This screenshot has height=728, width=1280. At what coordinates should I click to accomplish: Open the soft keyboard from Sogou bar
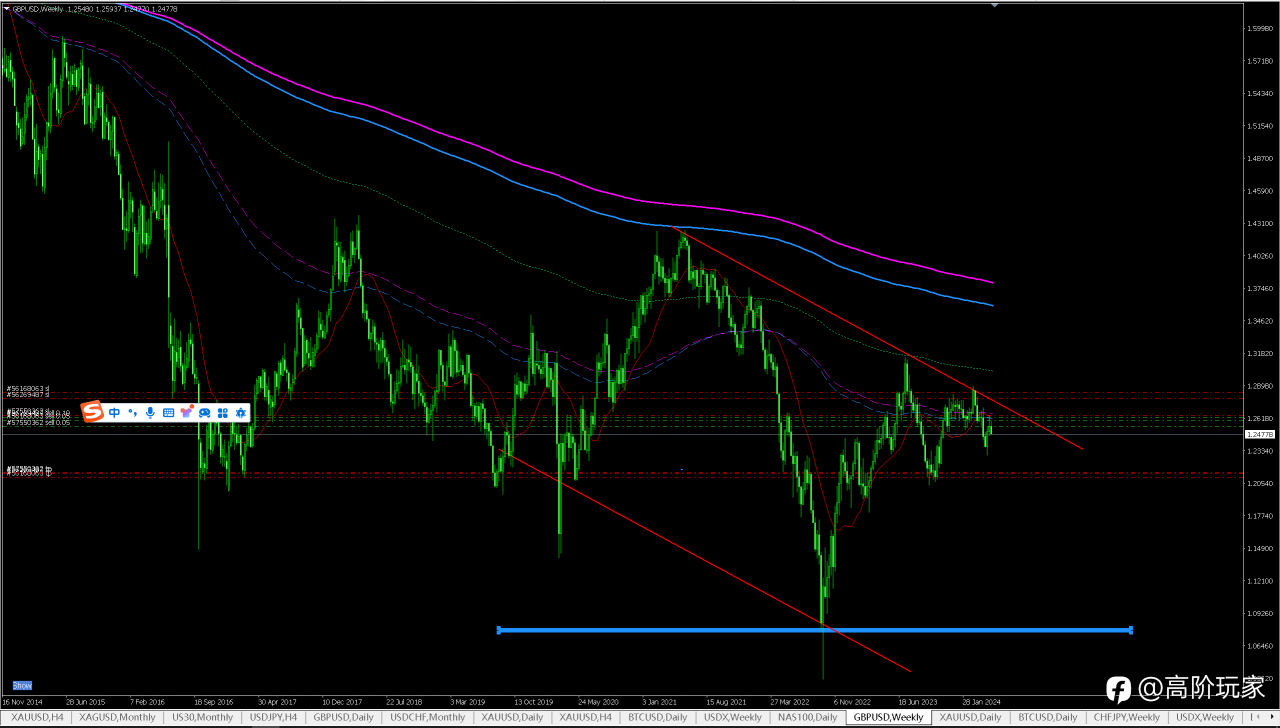(x=168, y=412)
